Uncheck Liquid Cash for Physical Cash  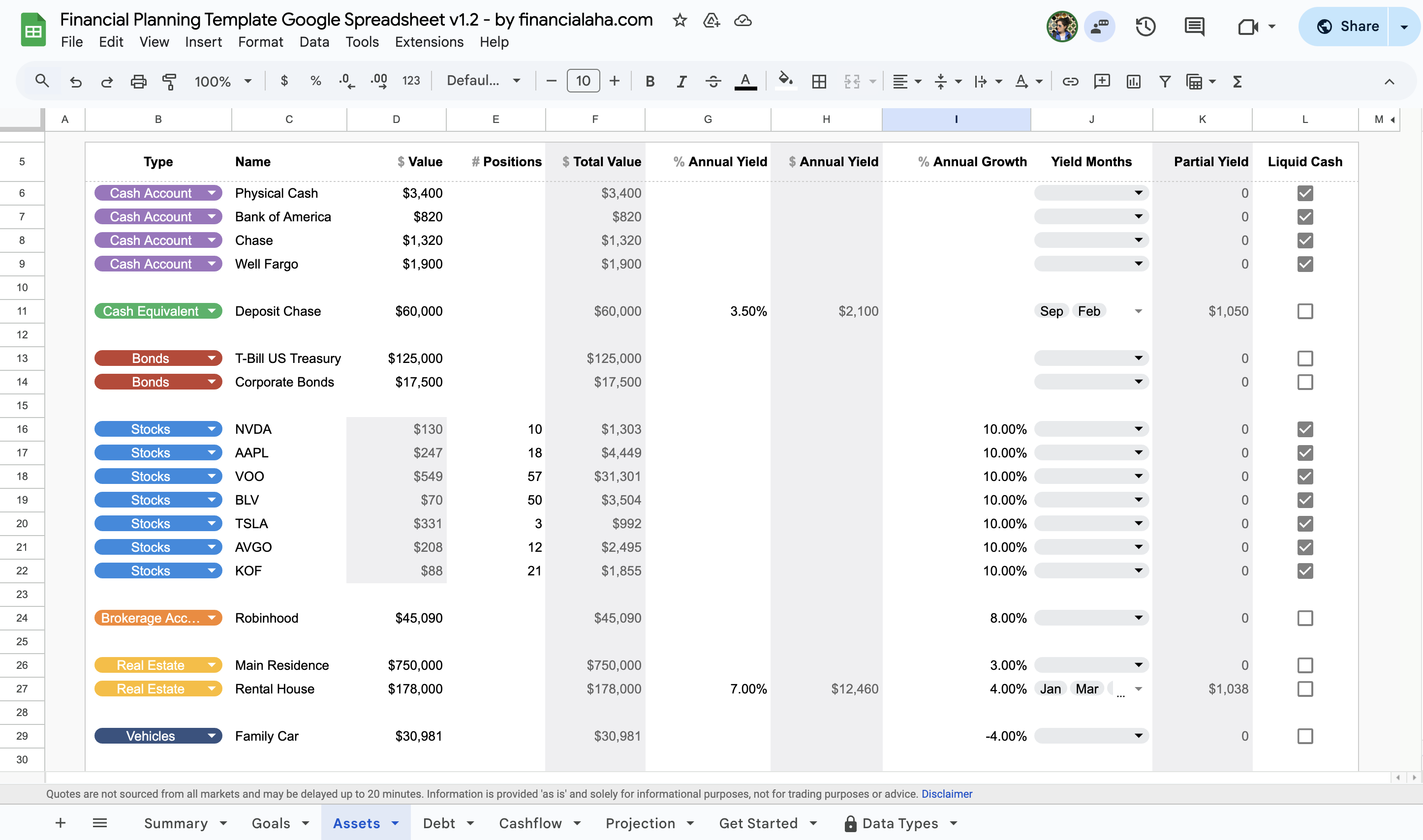pos(1305,193)
